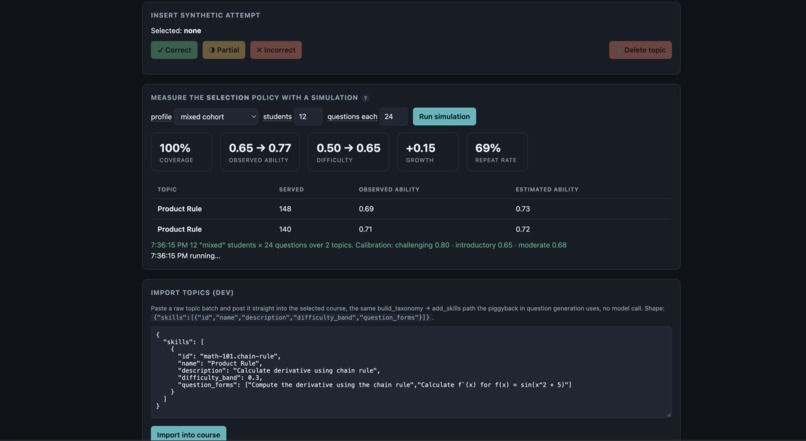Mark synthetic attempt as Incorrect
The height and width of the screenshot is (441, 806).
[x=276, y=50]
